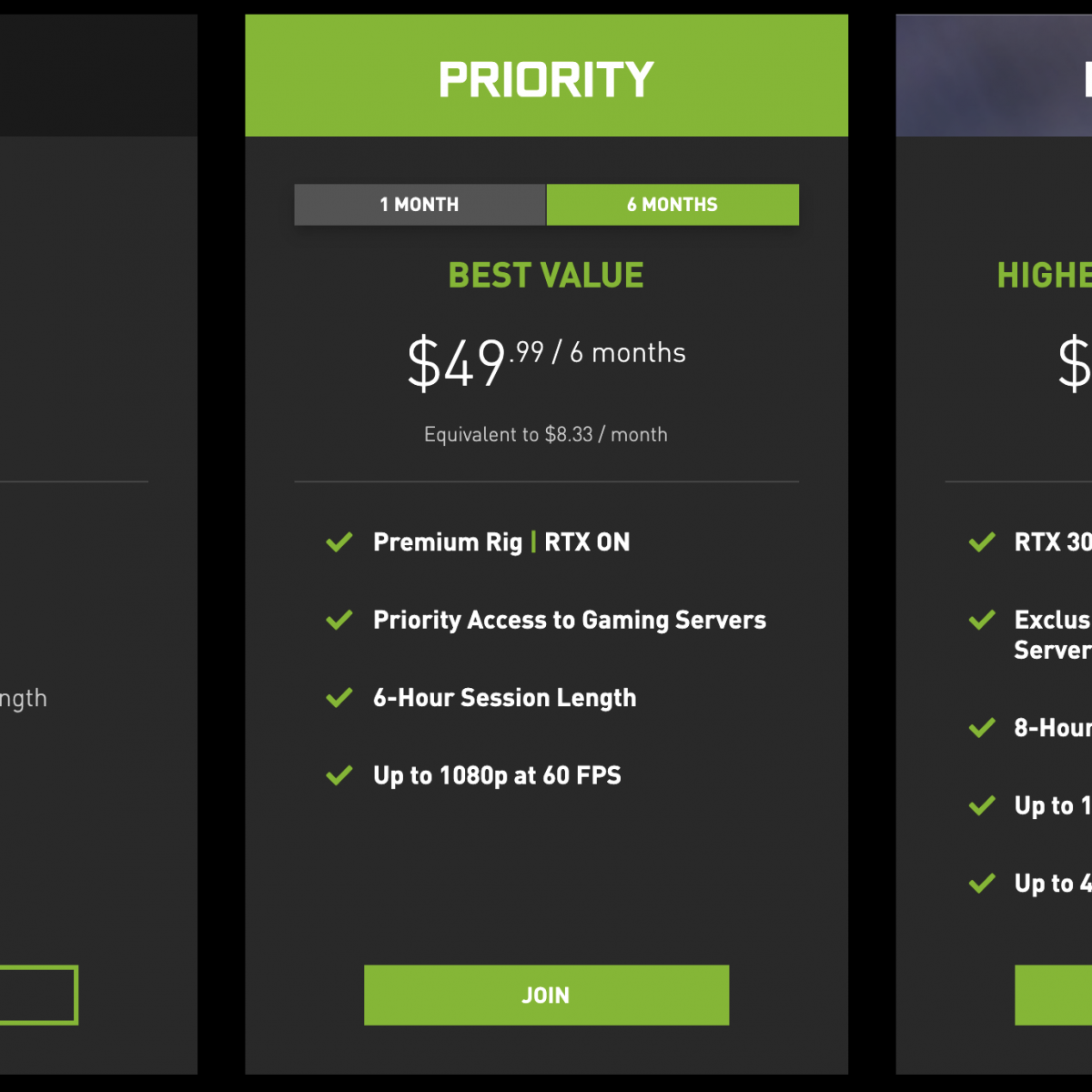Click the checkmark beside 6-Hour Session Length
The image size is (1092, 1092).
pyautogui.click(x=339, y=698)
